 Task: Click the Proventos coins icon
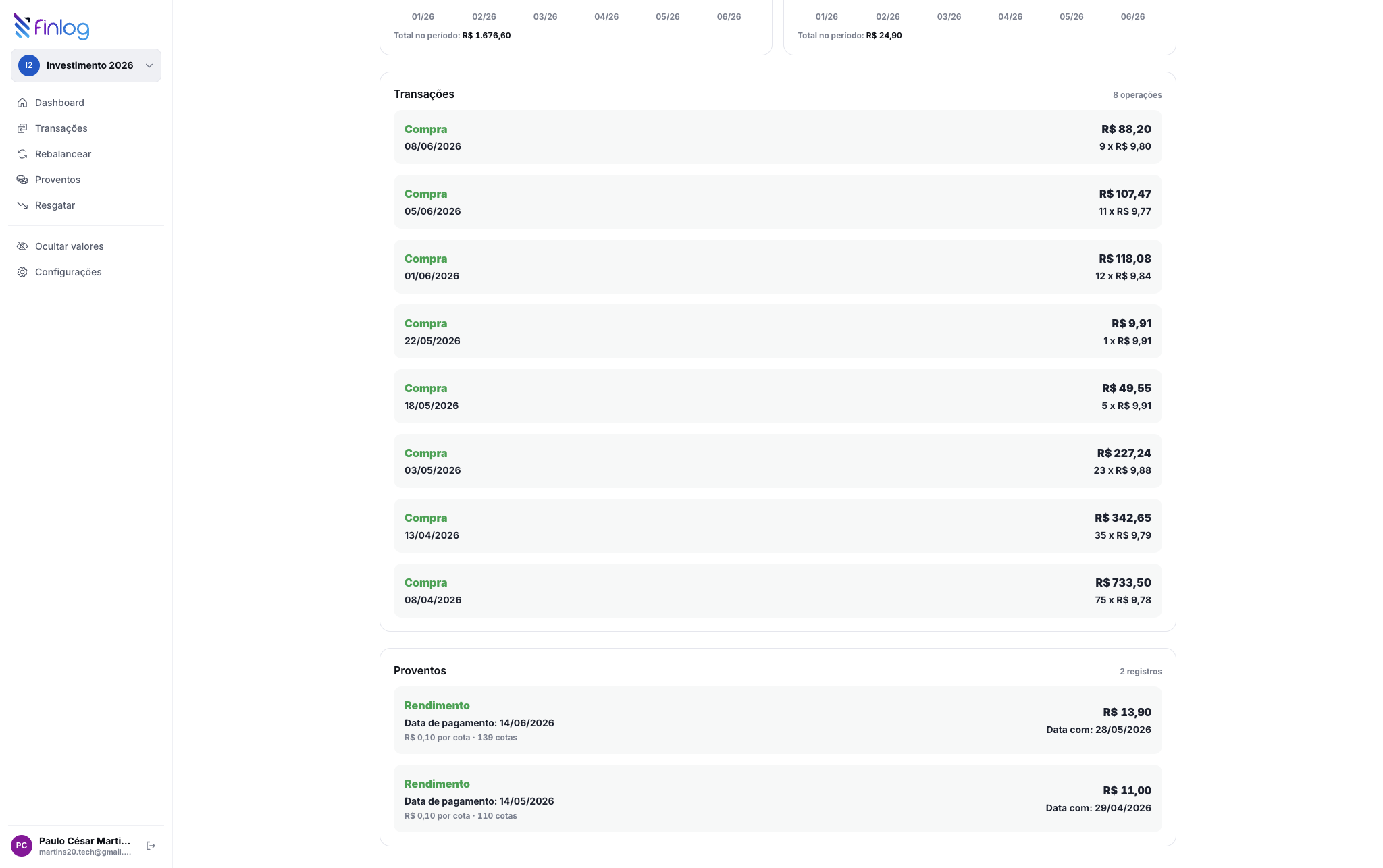pyautogui.click(x=22, y=180)
